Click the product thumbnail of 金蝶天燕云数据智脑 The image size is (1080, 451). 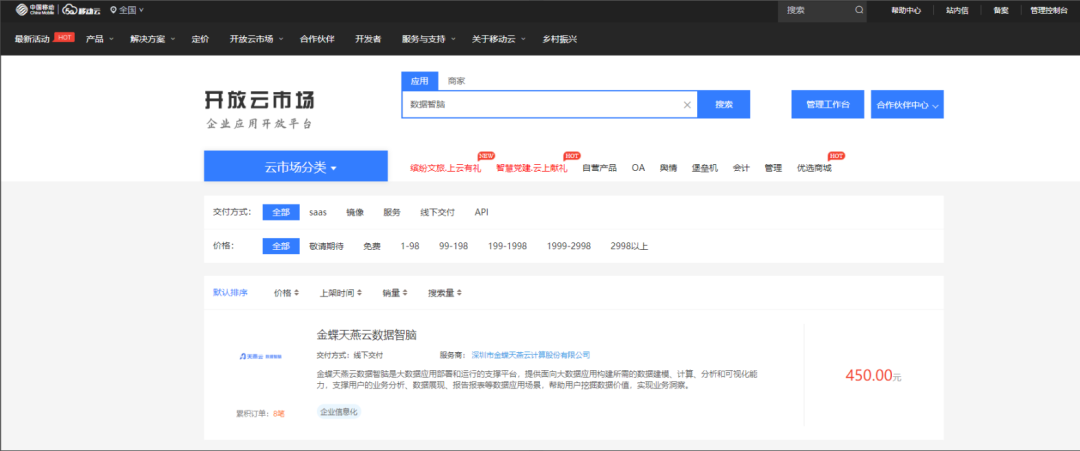[259, 355]
